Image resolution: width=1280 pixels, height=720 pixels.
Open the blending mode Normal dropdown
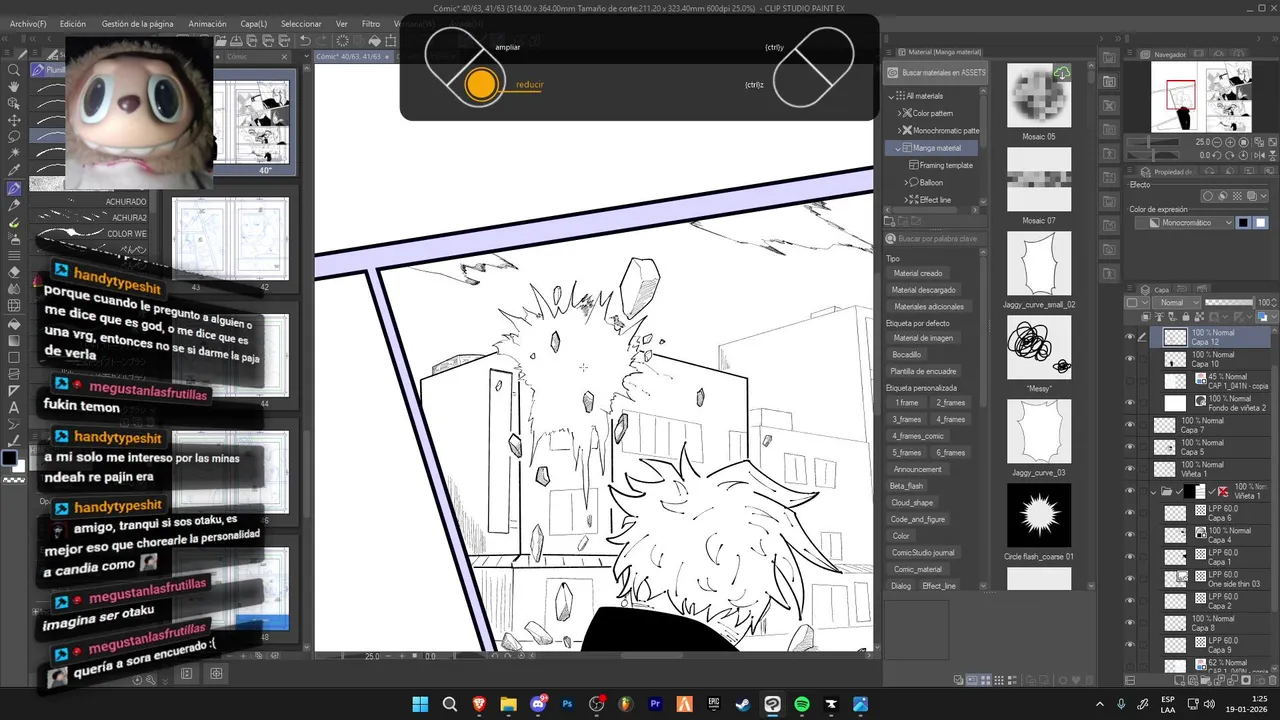pyautogui.click(x=1177, y=303)
